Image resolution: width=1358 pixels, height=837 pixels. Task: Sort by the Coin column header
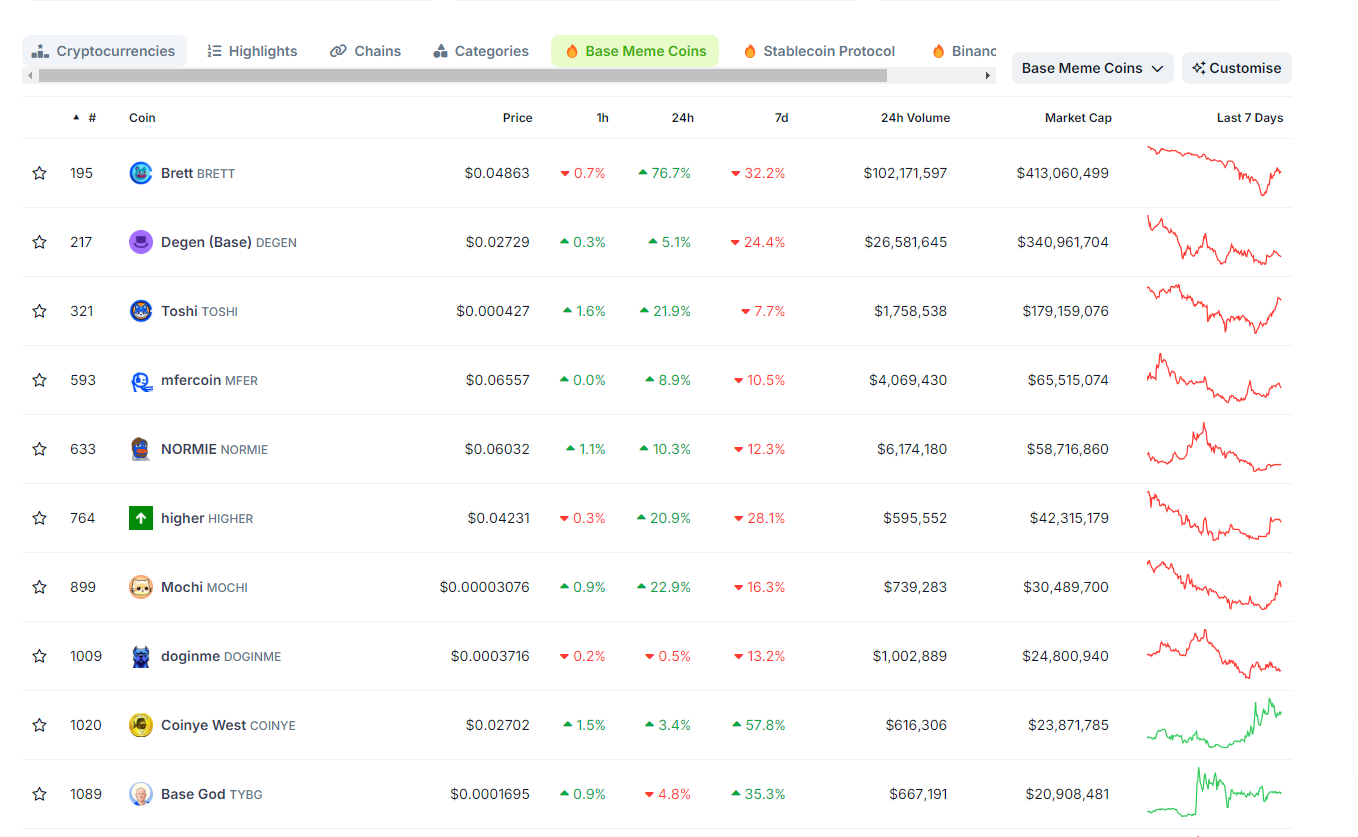[x=142, y=118]
